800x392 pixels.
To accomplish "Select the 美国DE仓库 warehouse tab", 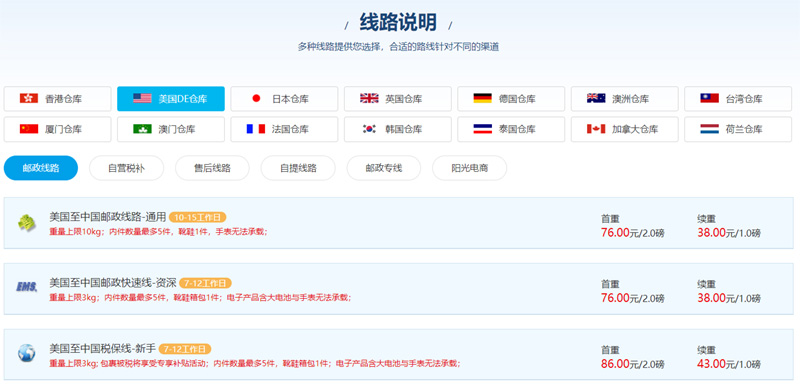I will click(x=171, y=99).
